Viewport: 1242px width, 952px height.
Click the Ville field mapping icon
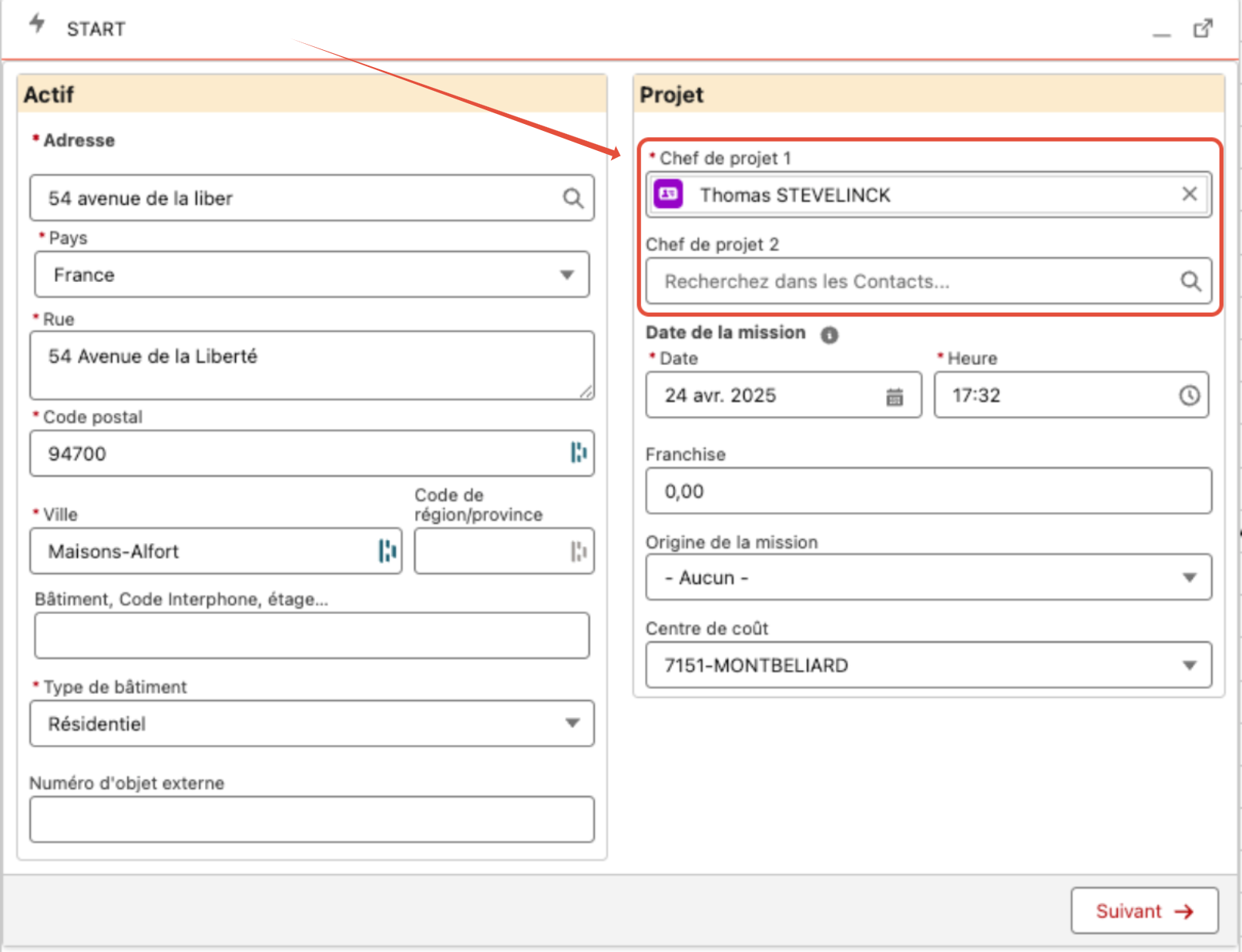click(387, 551)
